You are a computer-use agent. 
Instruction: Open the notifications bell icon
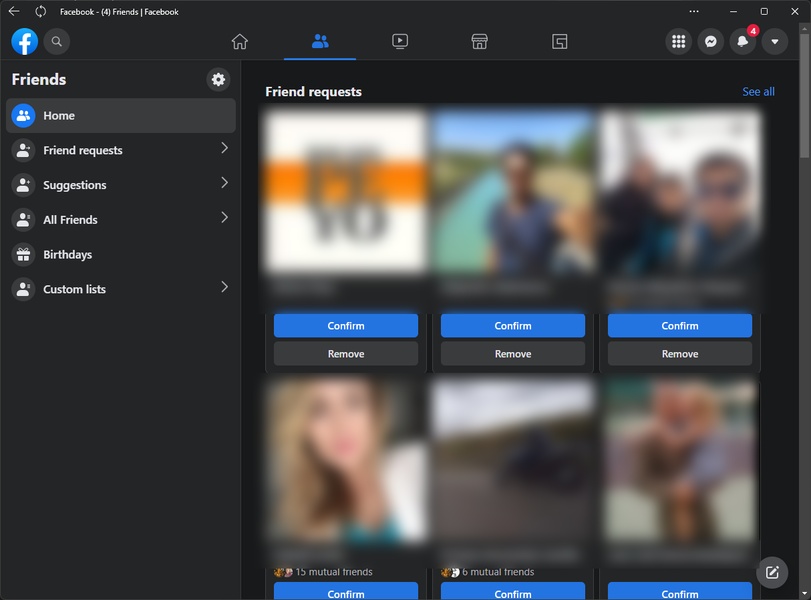742,41
